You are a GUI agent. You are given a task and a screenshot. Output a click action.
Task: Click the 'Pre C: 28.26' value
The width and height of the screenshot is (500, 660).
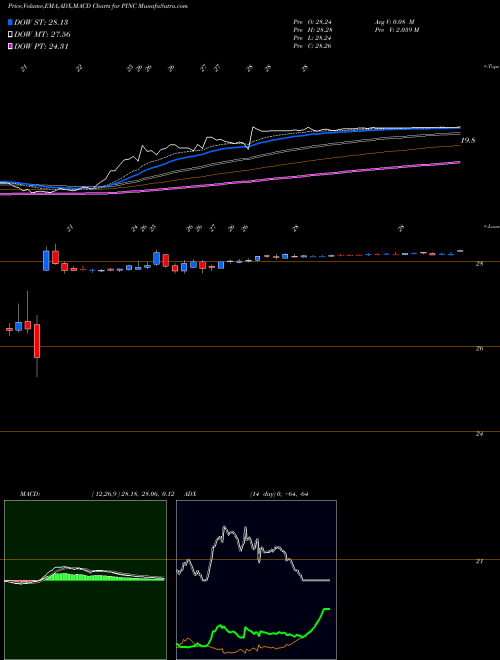pos(312,46)
